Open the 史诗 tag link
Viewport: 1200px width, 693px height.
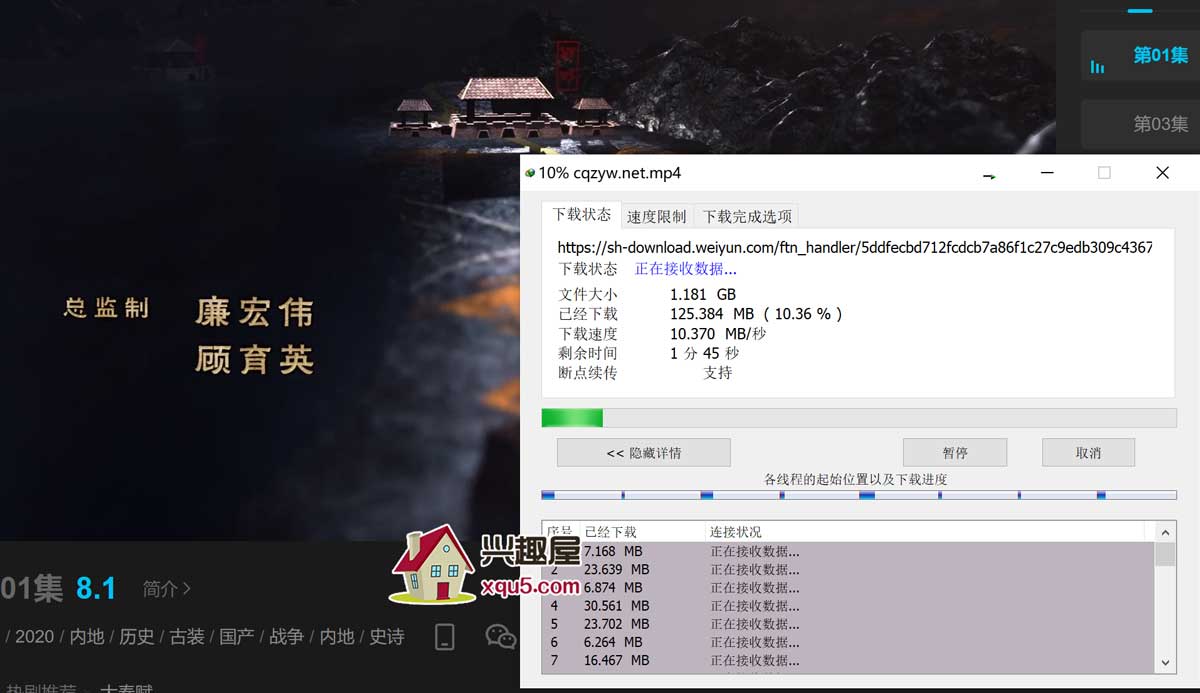coord(387,637)
